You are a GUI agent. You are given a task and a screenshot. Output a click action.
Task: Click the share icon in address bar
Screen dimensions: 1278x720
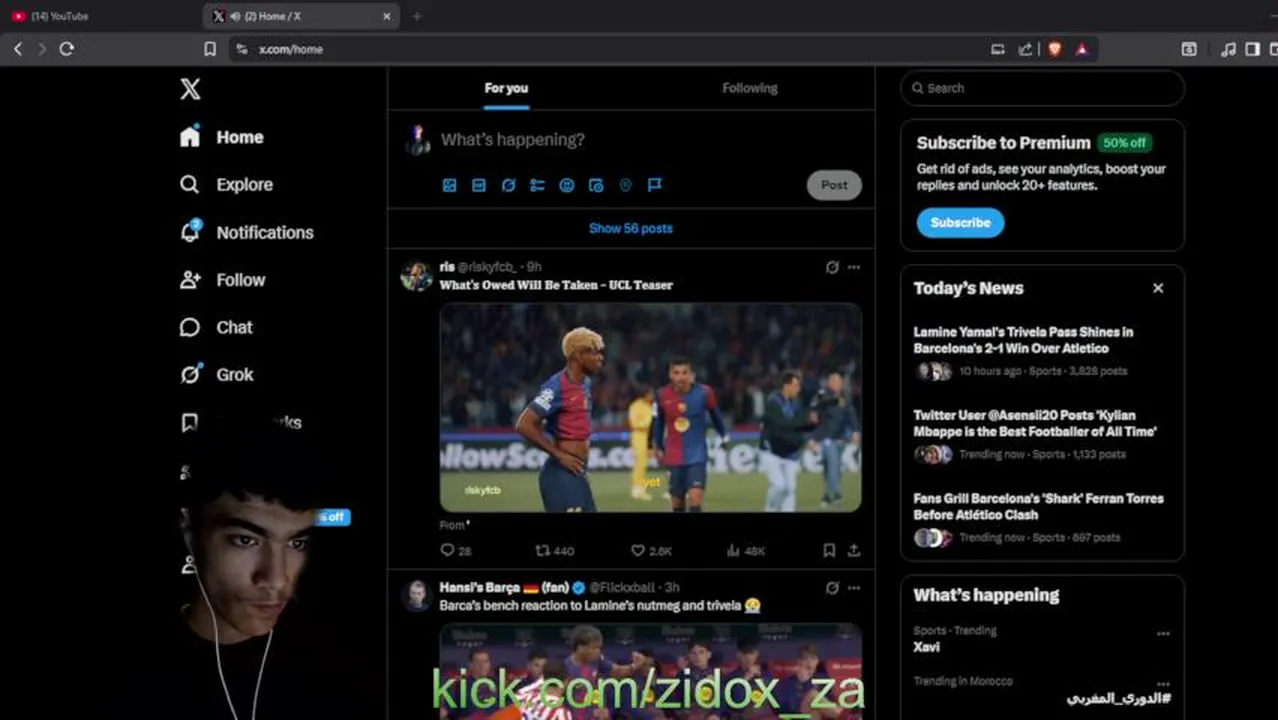[1025, 49]
